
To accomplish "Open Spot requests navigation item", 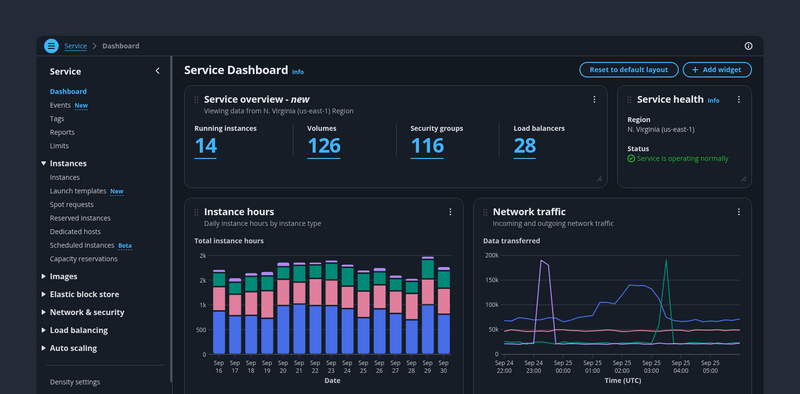I will point(71,204).
